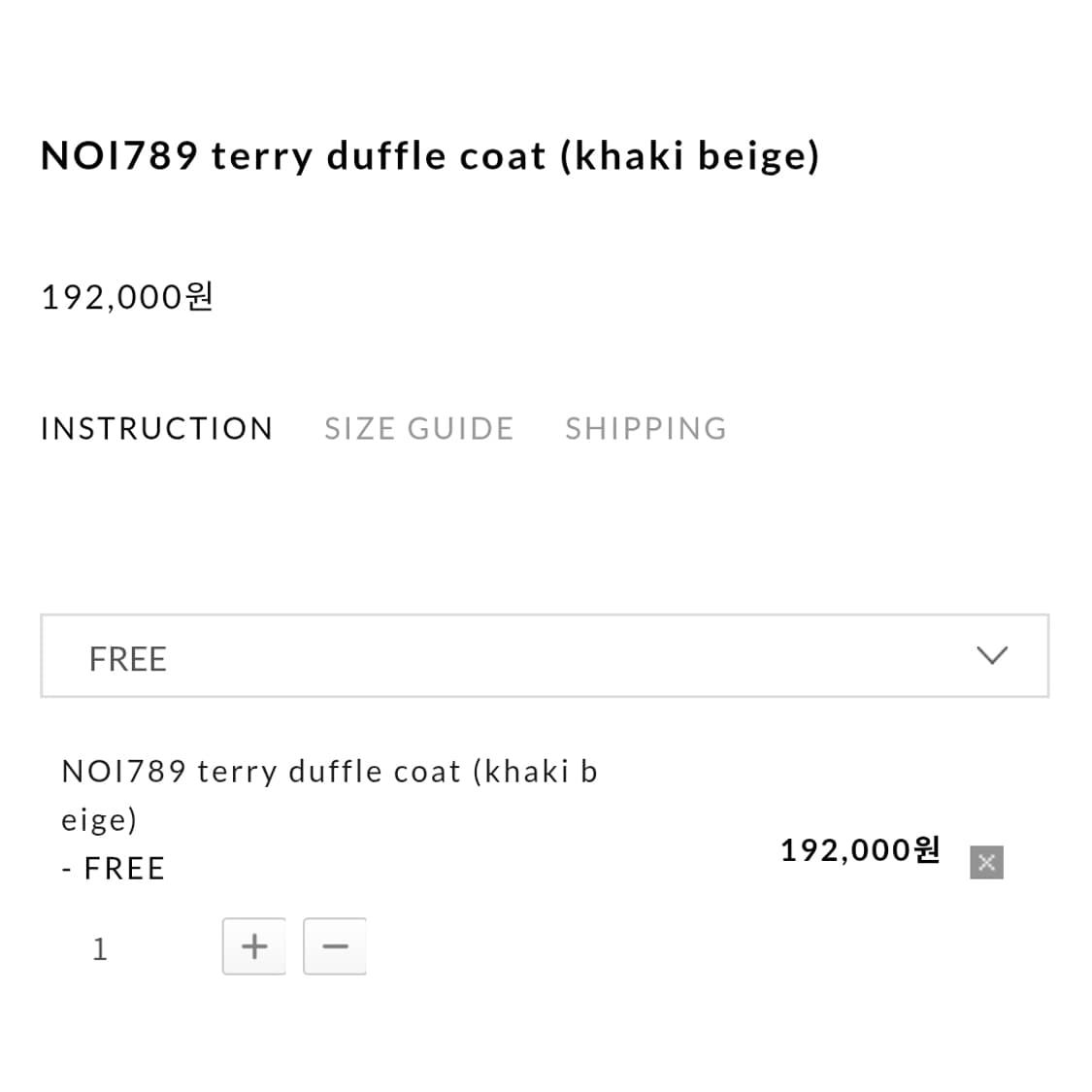Viewport: 1092px width, 1092px height.
Task: Click the 원 currency symbol in the top price
Action: point(199,295)
